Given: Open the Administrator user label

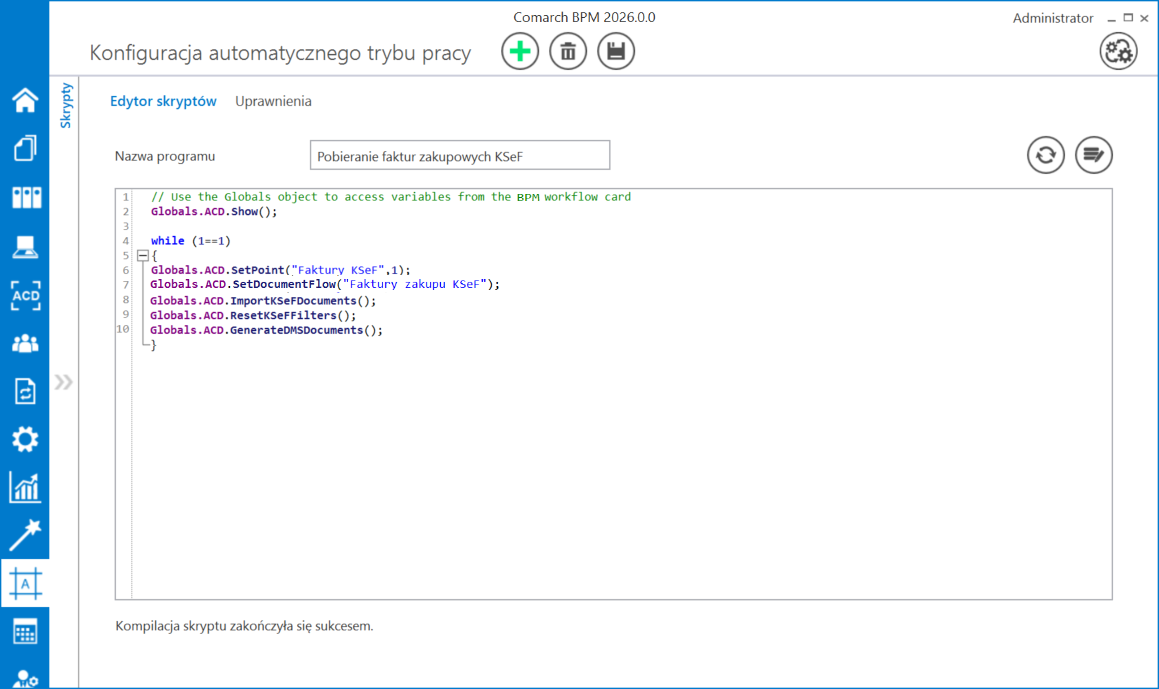Looking at the screenshot, I should 1053,18.
